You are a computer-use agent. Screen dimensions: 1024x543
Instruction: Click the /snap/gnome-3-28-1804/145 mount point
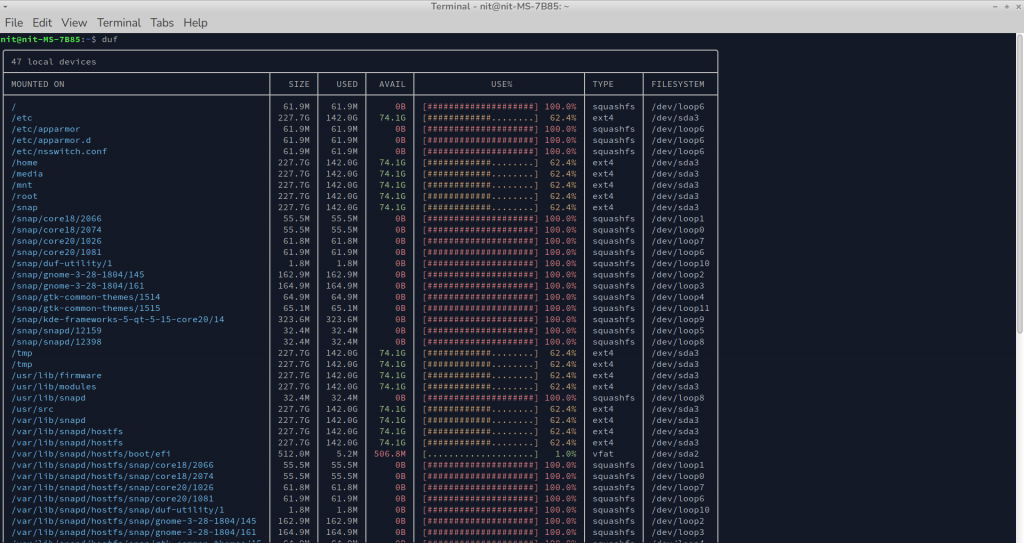[x=78, y=274]
